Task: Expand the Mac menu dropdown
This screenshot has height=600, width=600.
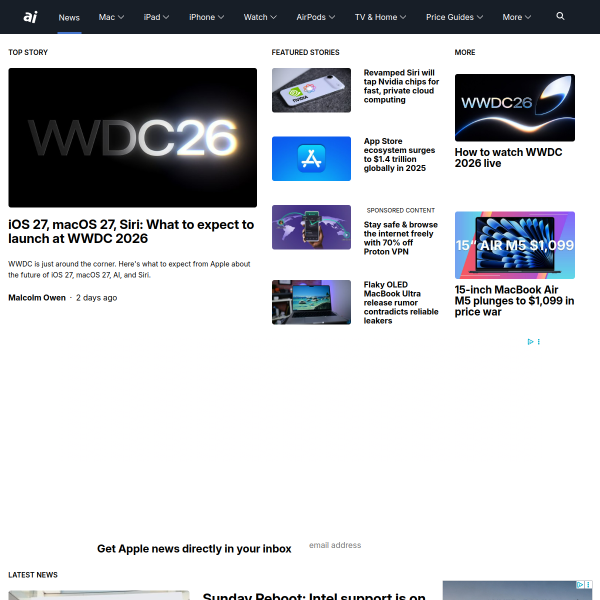Action: click(x=111, y=17)
